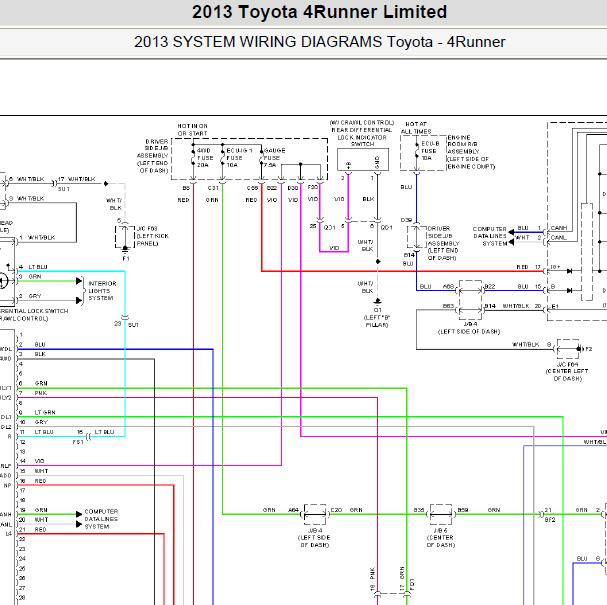Click the J/B 5 center of dash junction box
Image resolution: width=607 pixels, height=605 pixels.
coord(441,514)
